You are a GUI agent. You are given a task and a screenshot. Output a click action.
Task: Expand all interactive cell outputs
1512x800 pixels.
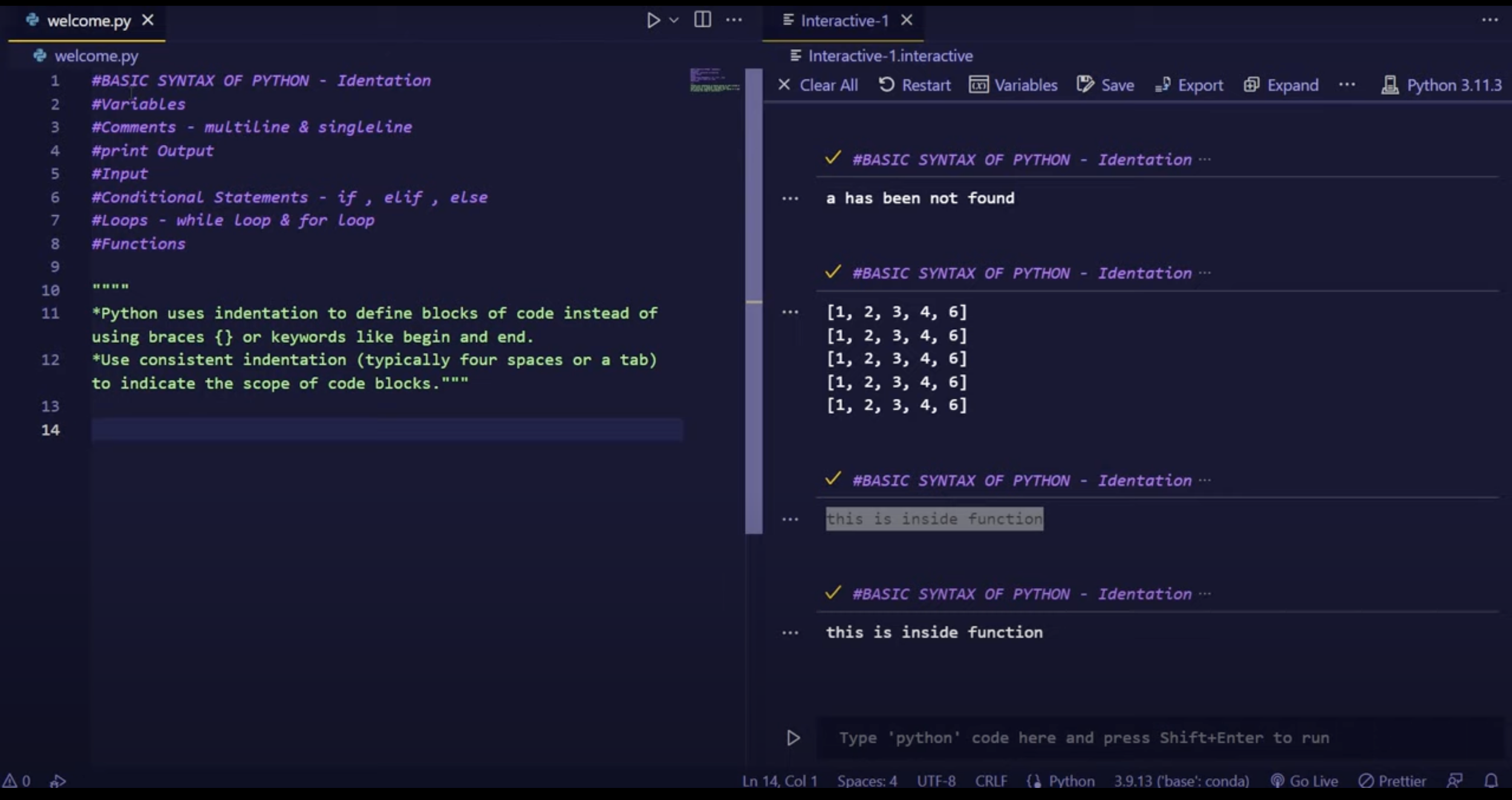coord(1281,85)
